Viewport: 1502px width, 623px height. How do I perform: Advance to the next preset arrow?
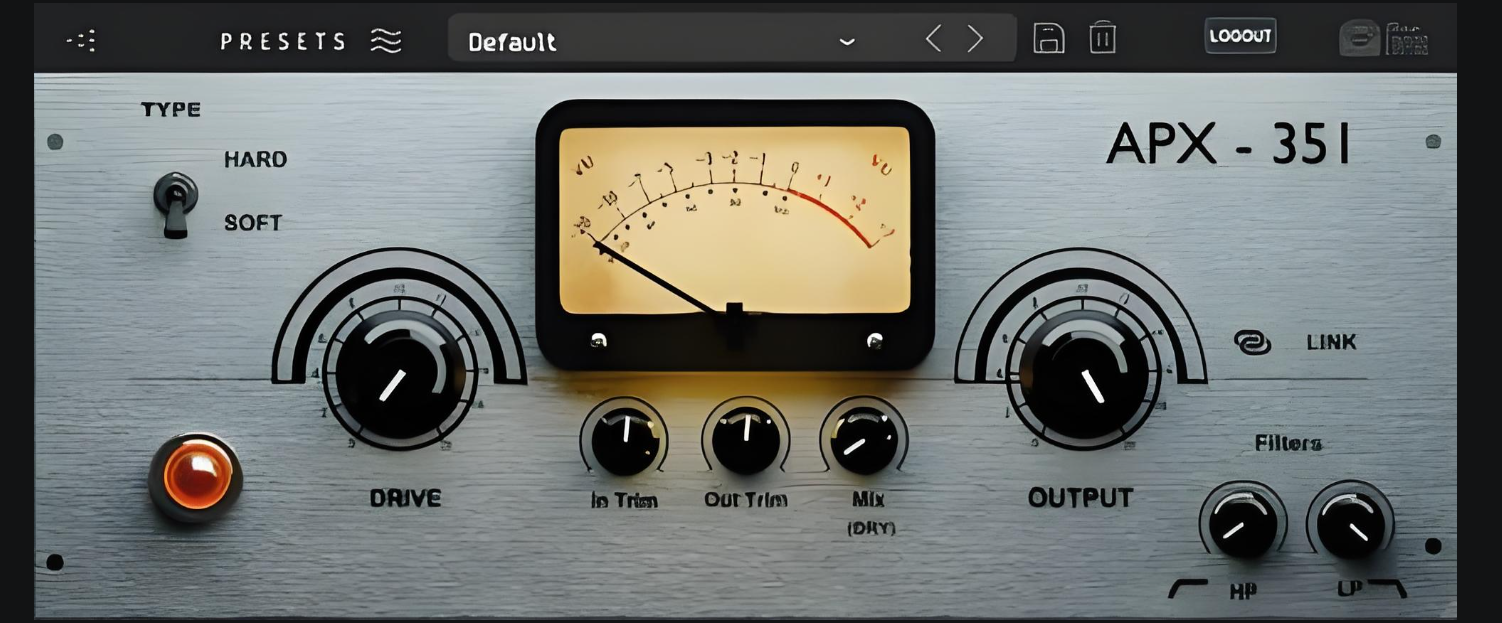(x=975, y=39)
